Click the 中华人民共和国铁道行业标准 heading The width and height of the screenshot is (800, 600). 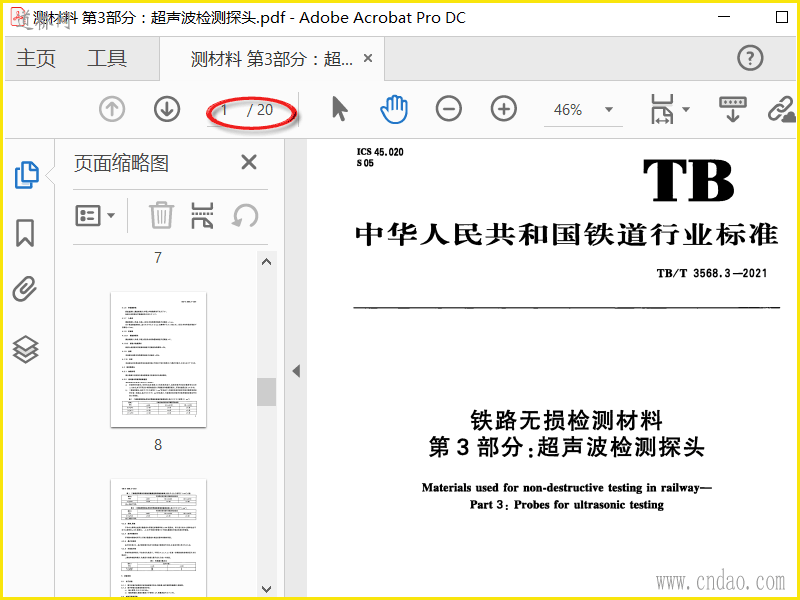pyautogui.click(x=567, y=235)
